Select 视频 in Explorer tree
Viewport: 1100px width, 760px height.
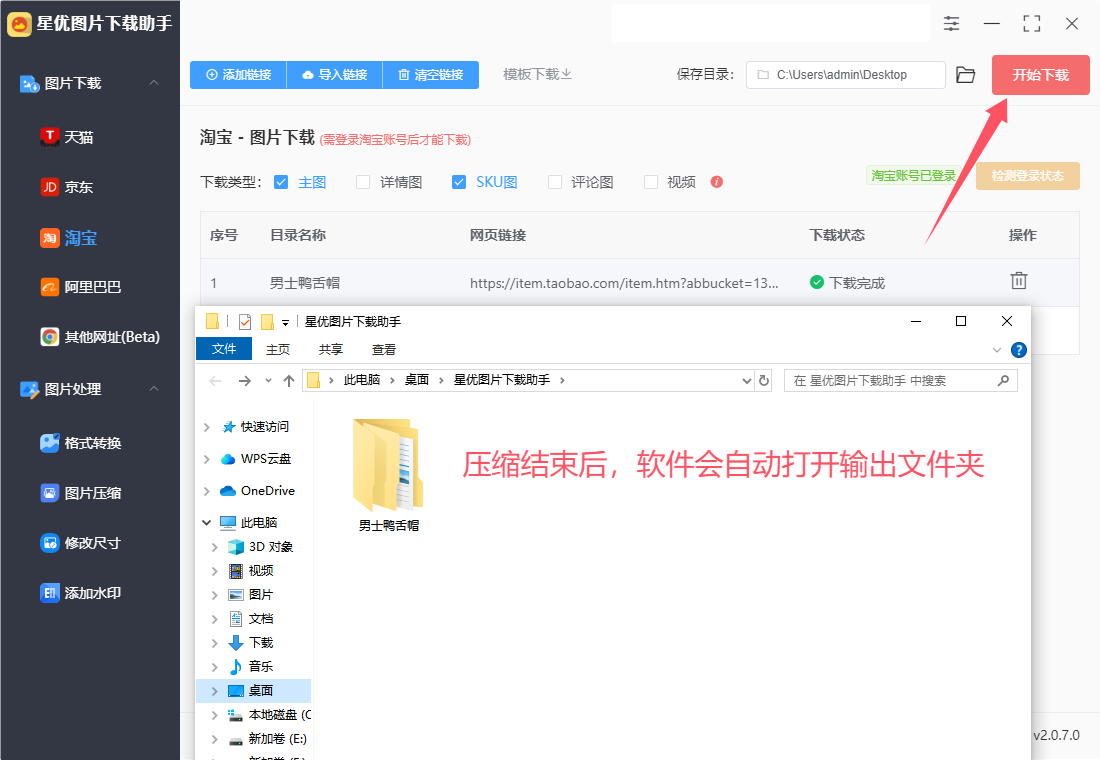click(x=253, y=571)
